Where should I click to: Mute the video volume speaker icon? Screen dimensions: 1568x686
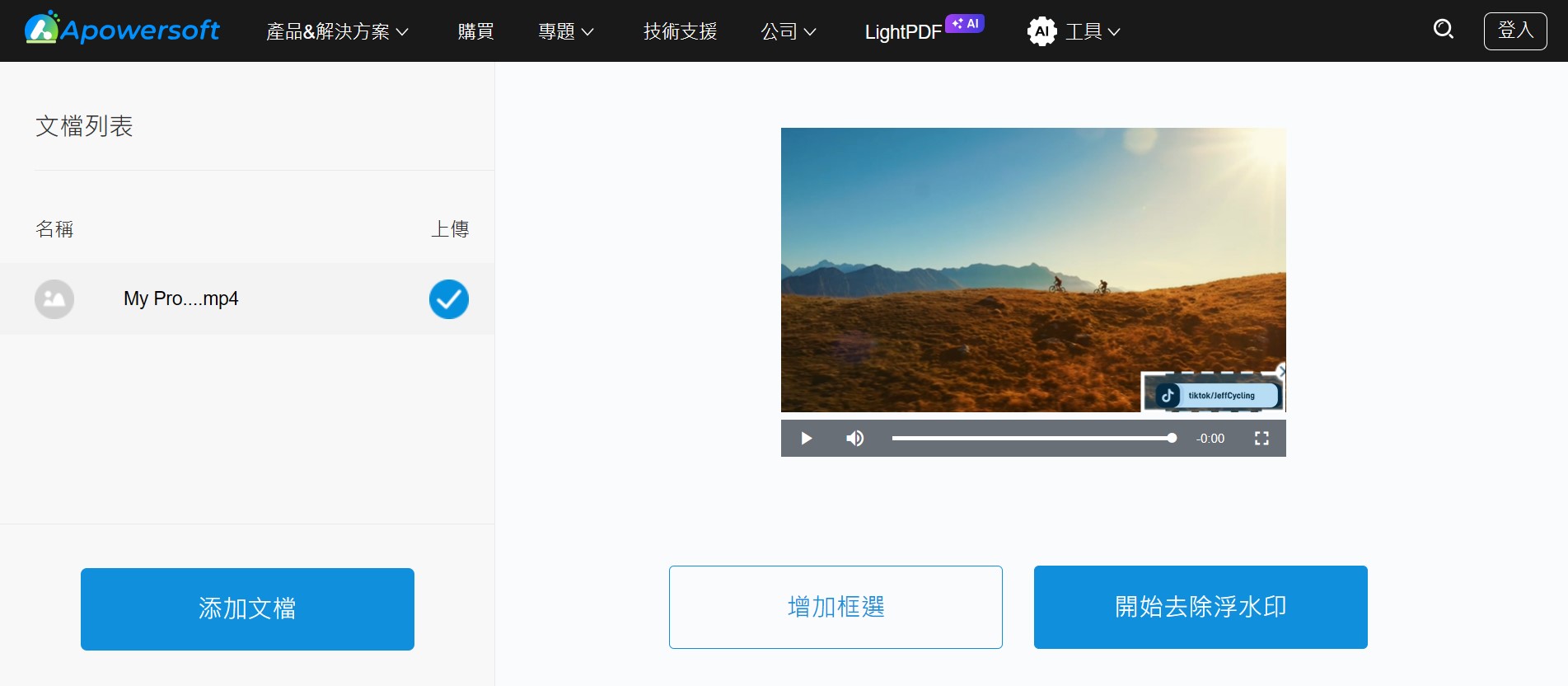855,439
